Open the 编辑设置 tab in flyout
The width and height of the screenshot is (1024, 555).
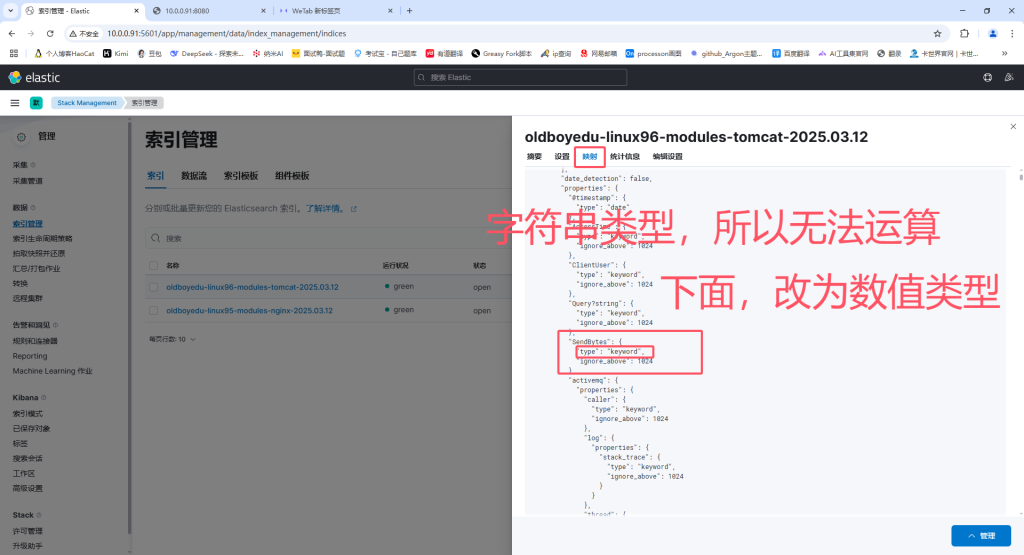click(668, 157)
